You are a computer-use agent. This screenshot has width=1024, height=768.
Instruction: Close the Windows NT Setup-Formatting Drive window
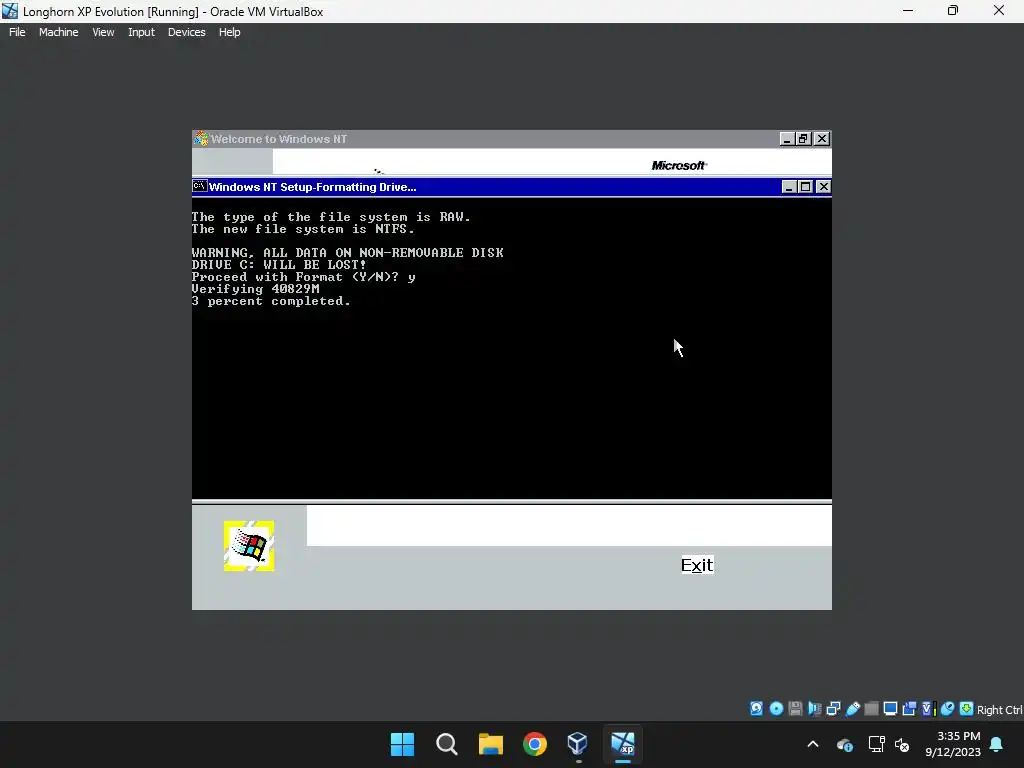click(824, 187)
